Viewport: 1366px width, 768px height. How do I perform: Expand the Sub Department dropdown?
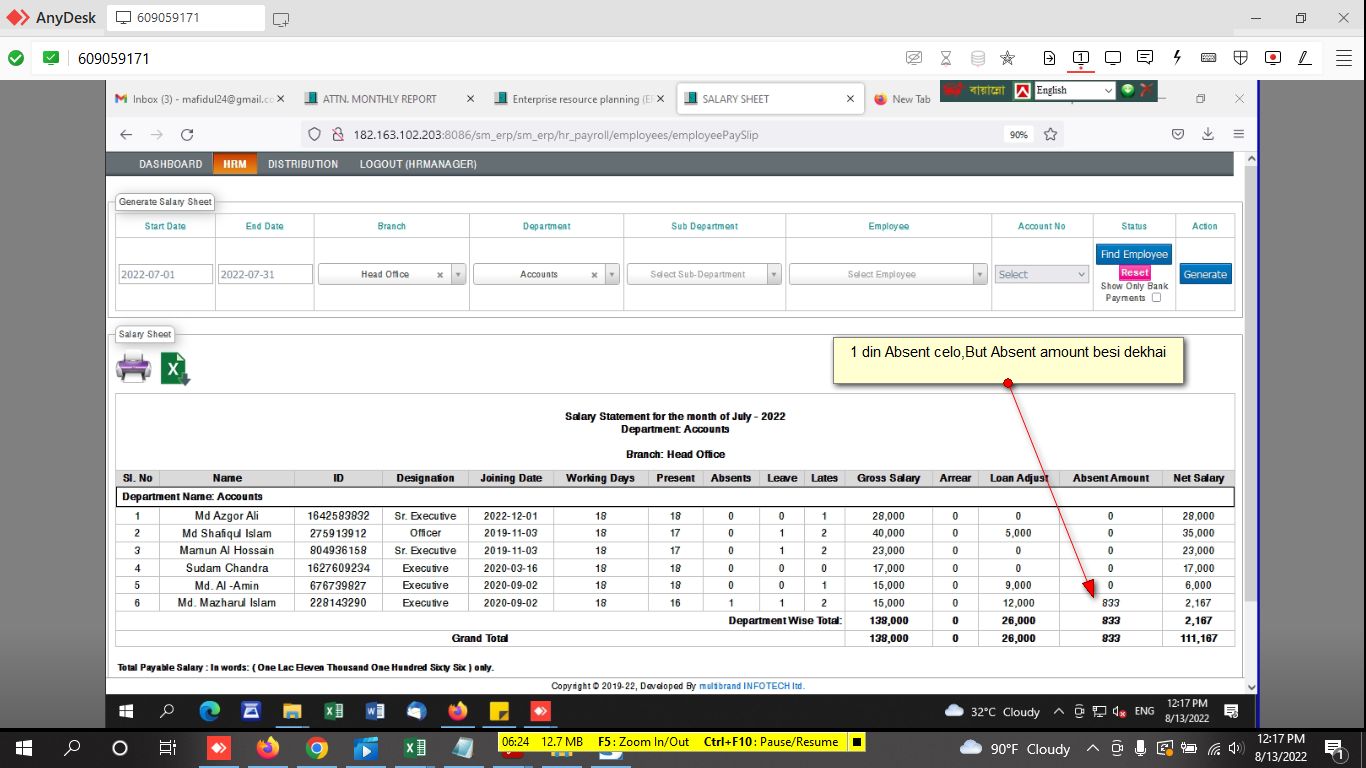(x=704, y=274)
